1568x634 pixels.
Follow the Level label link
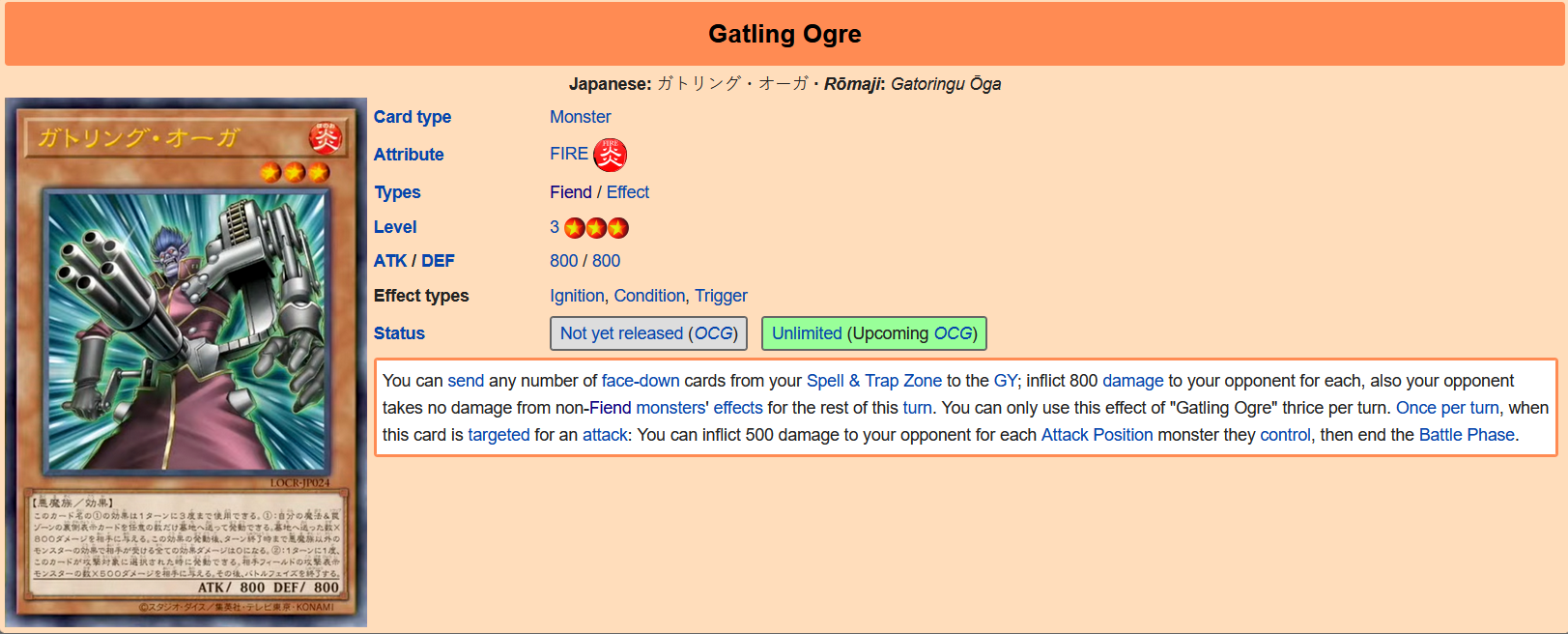point(395,227)
